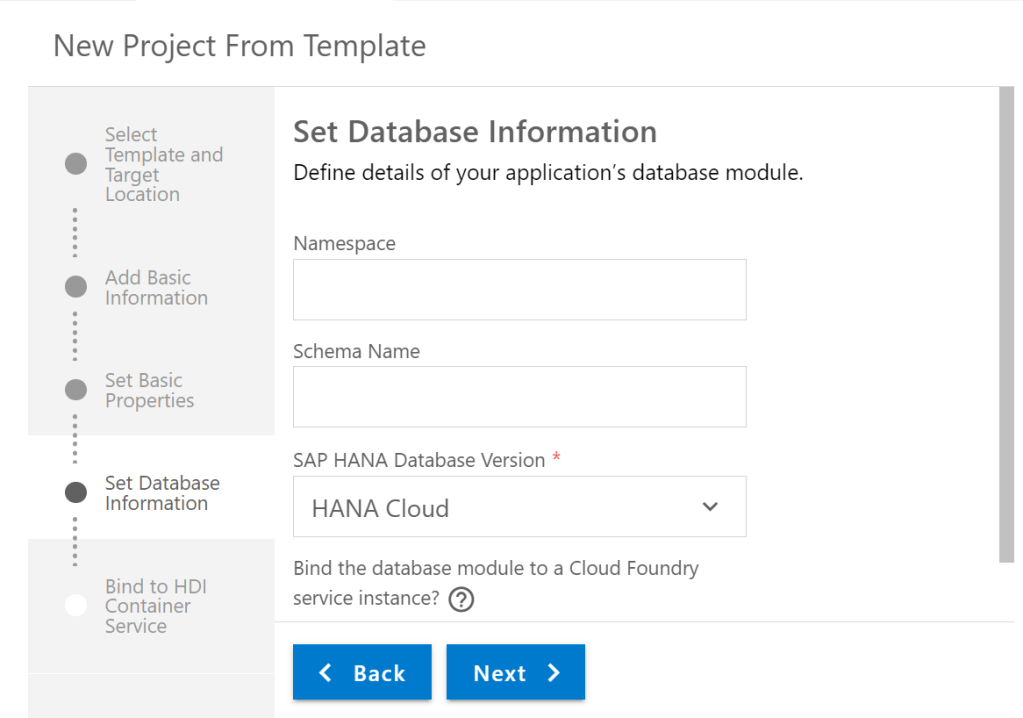1023x718 pixels.
Task: Go to Select Template and Target Location step
Action: pos(163,164)
